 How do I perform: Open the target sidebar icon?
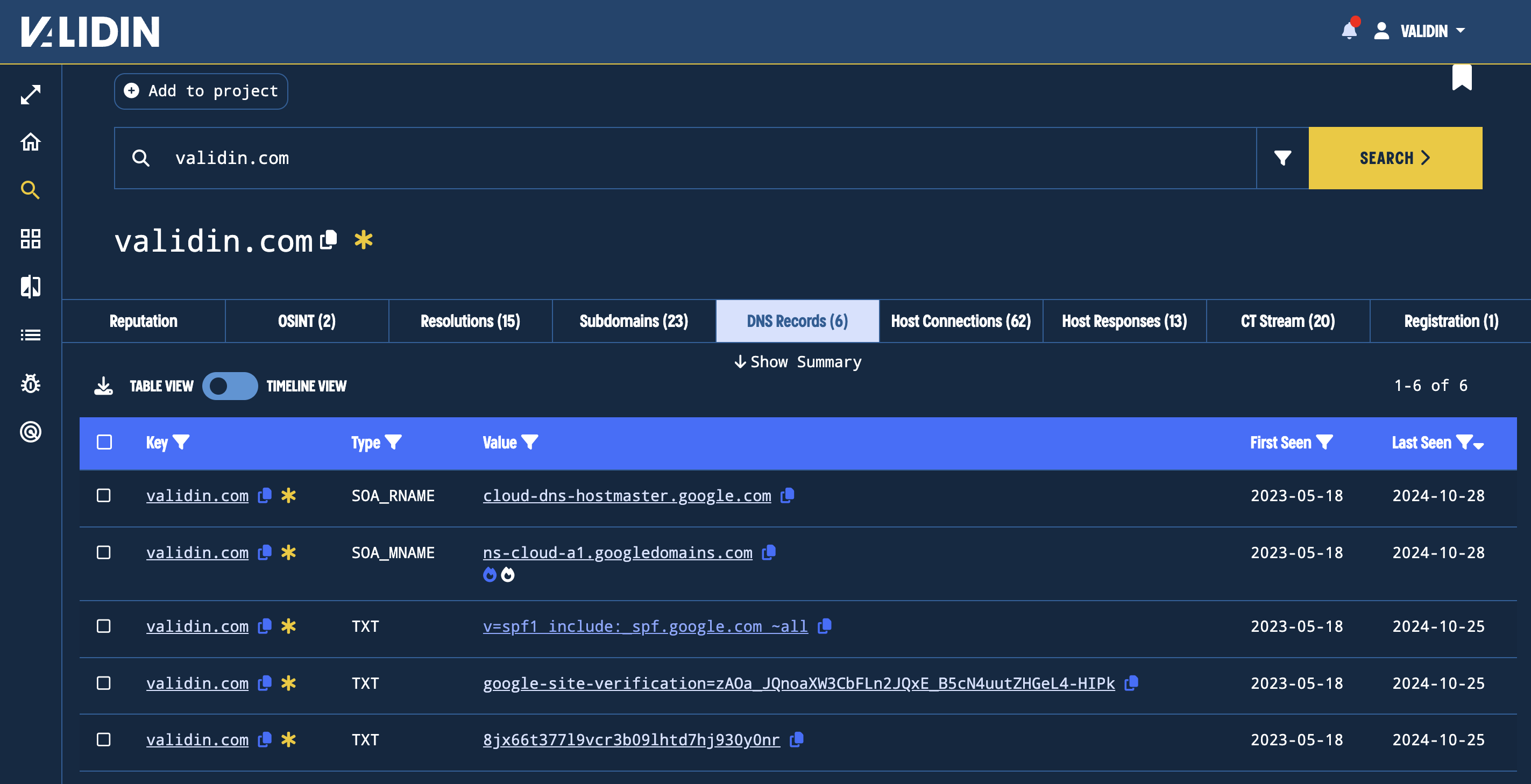coord(30,432)
